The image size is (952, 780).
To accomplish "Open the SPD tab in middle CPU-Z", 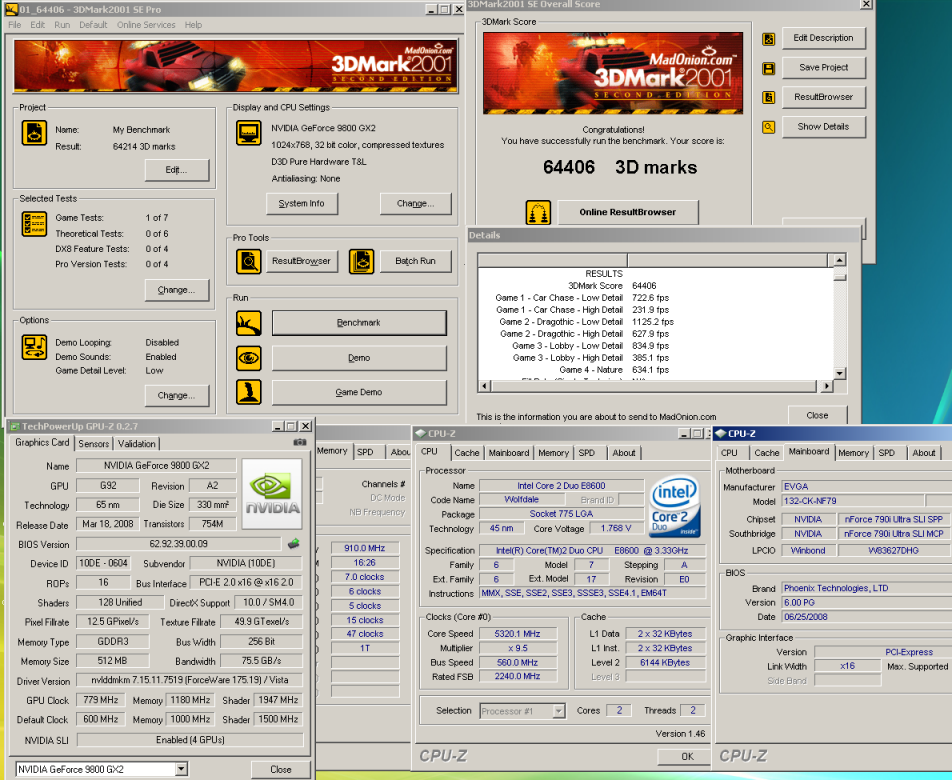I will (x=586, y=453).
